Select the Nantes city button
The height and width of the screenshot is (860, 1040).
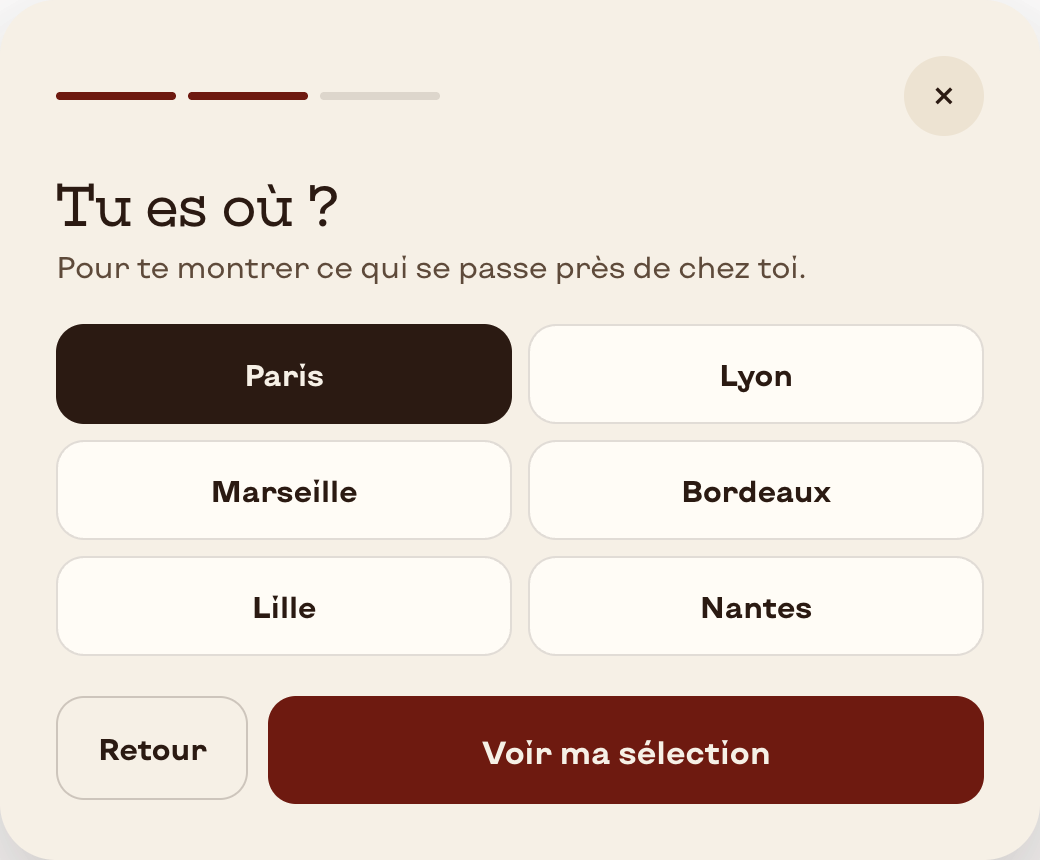tap(755, 606)
